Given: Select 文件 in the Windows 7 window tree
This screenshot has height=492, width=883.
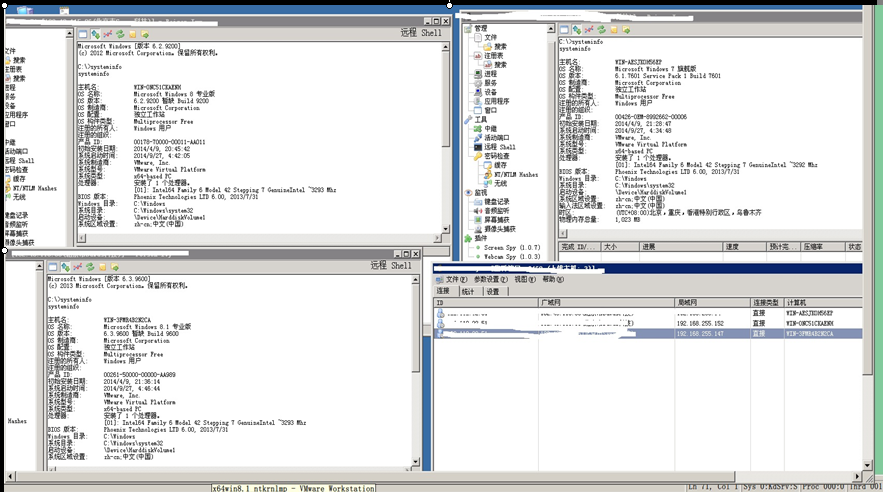Looking at the screenshot, I should tap(490, 37).
